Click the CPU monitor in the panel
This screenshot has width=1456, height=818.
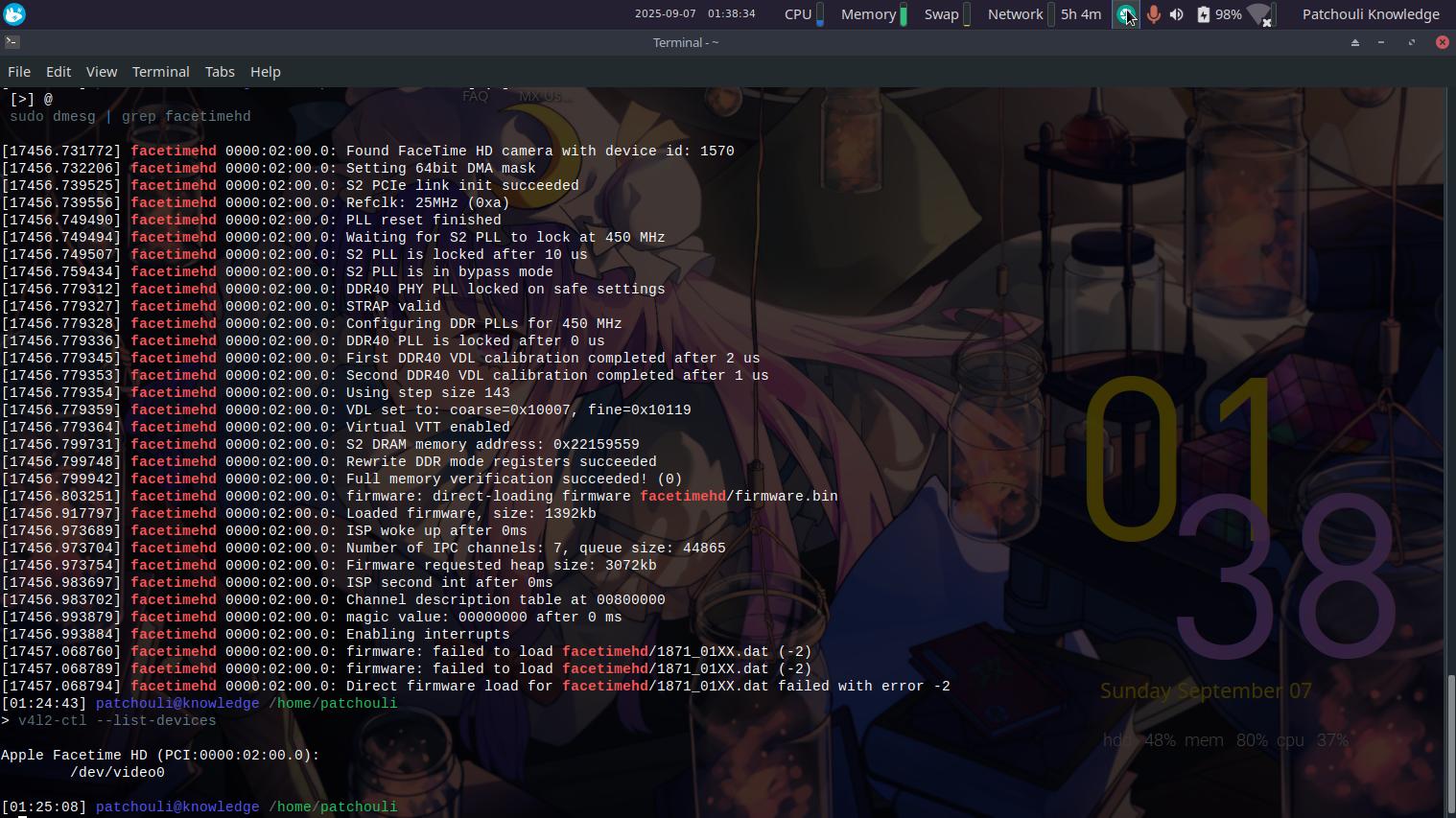pos(804,14)
